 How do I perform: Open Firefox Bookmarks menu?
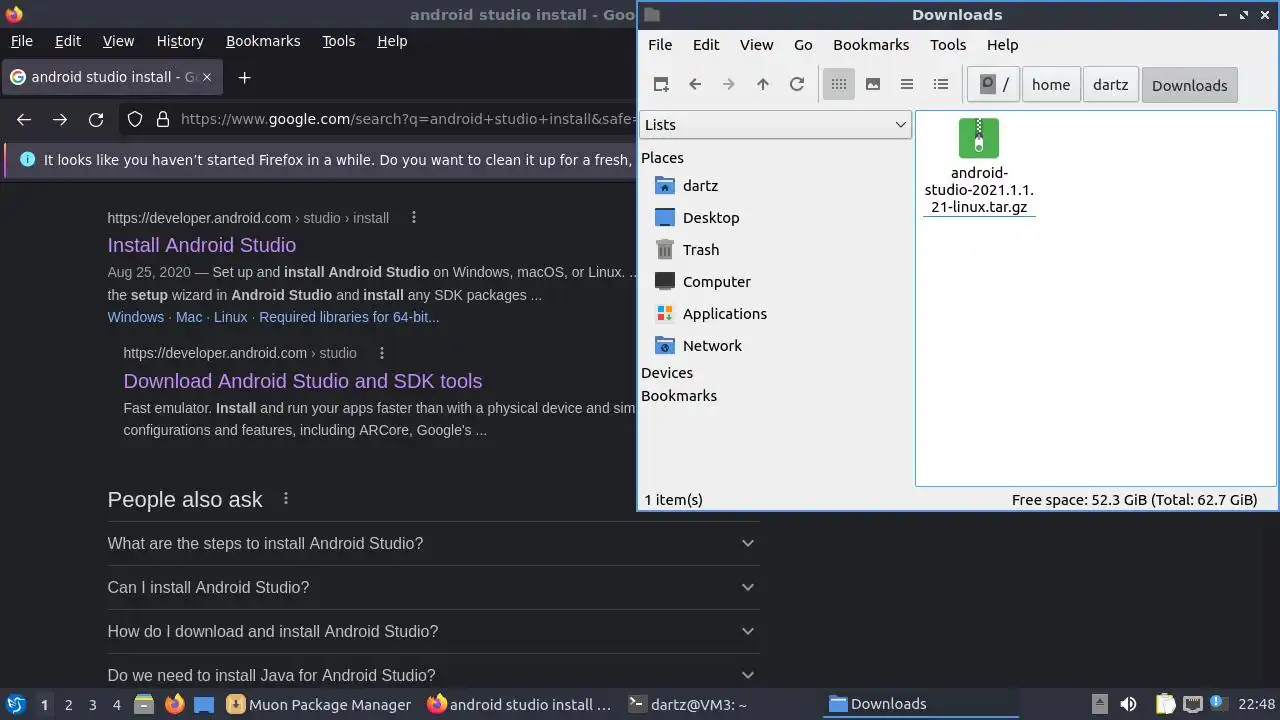[x=263, y=41]
